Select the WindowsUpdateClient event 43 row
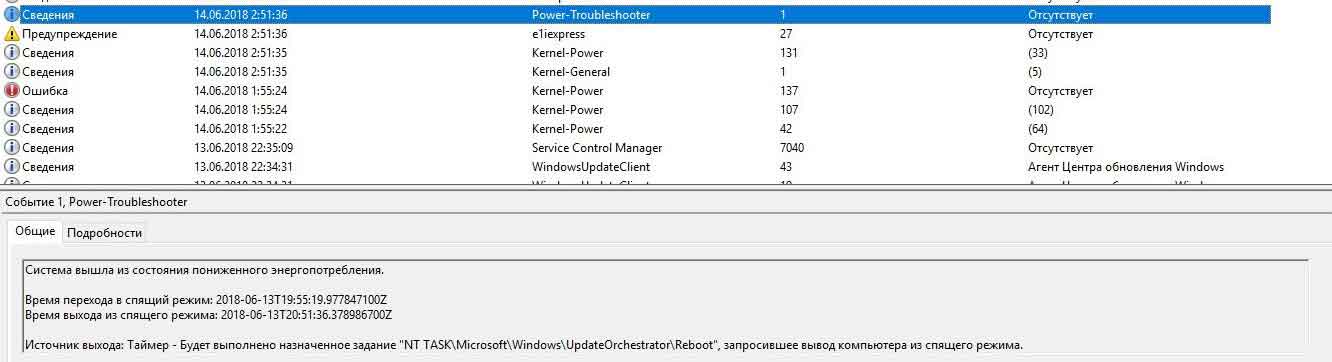This screenshot has height=362, width=1332. [x=636, y=167]
